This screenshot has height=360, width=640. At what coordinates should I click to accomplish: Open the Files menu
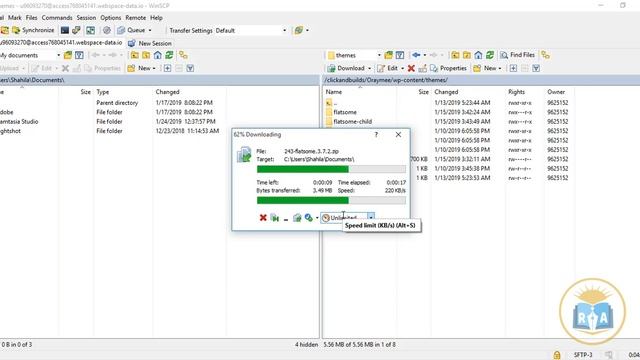tap(31, 18)
